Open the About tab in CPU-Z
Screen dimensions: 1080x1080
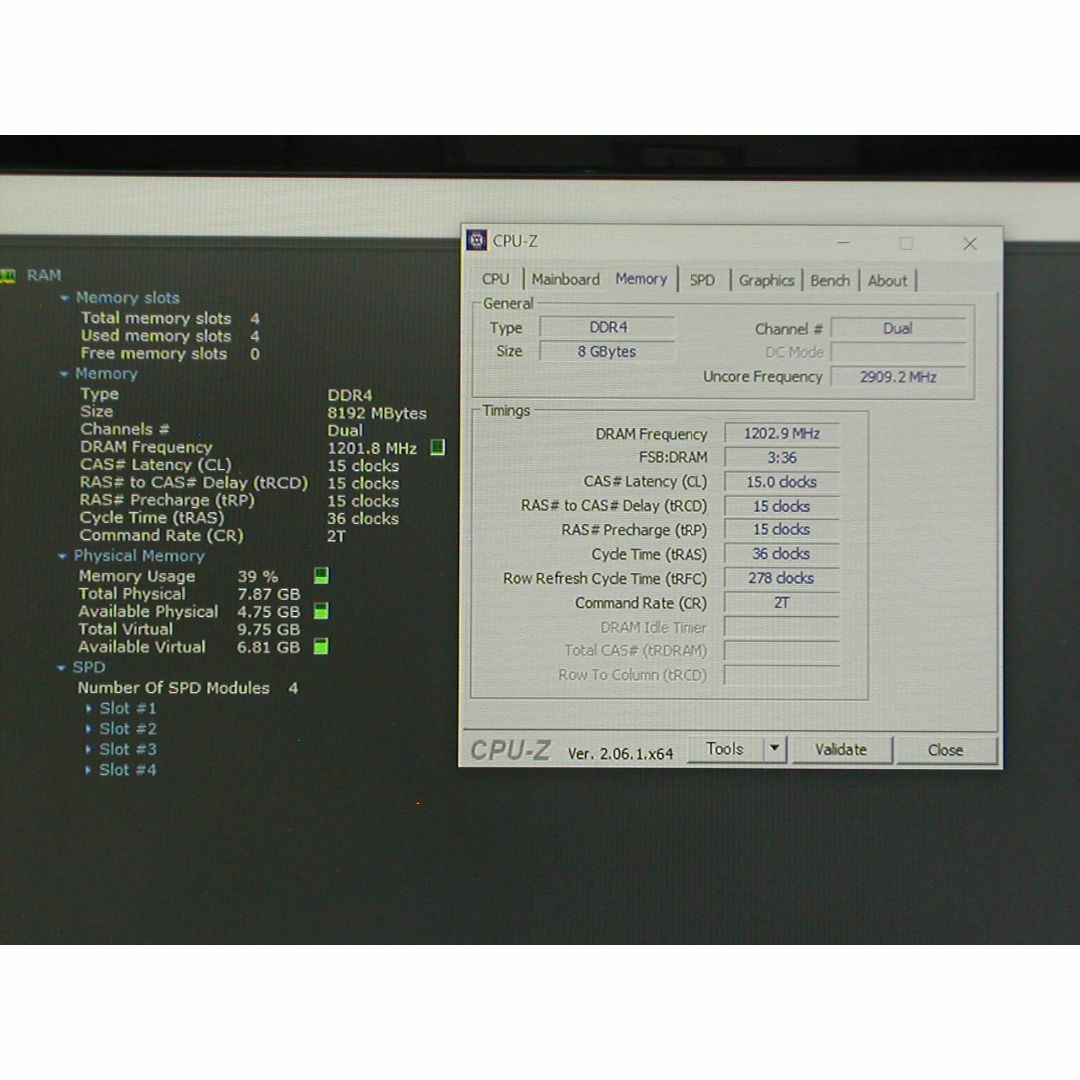(887, 280)
